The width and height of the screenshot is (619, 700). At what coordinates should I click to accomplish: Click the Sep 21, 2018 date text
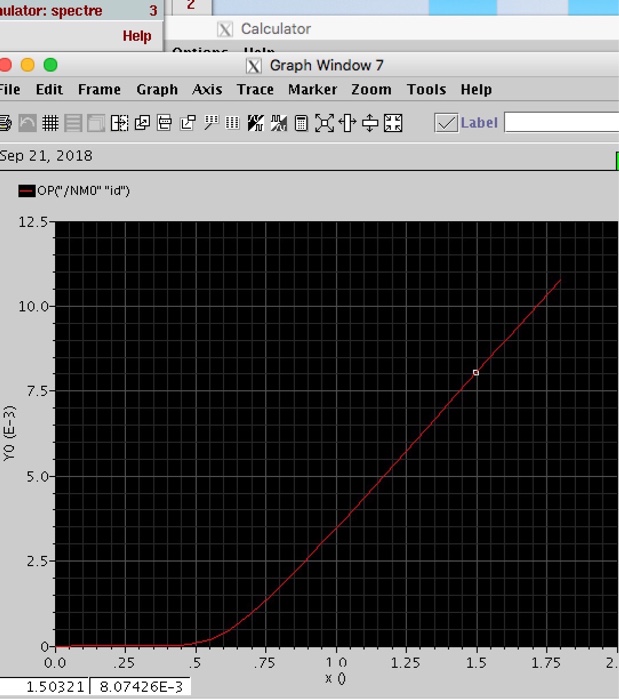(46, 156)
